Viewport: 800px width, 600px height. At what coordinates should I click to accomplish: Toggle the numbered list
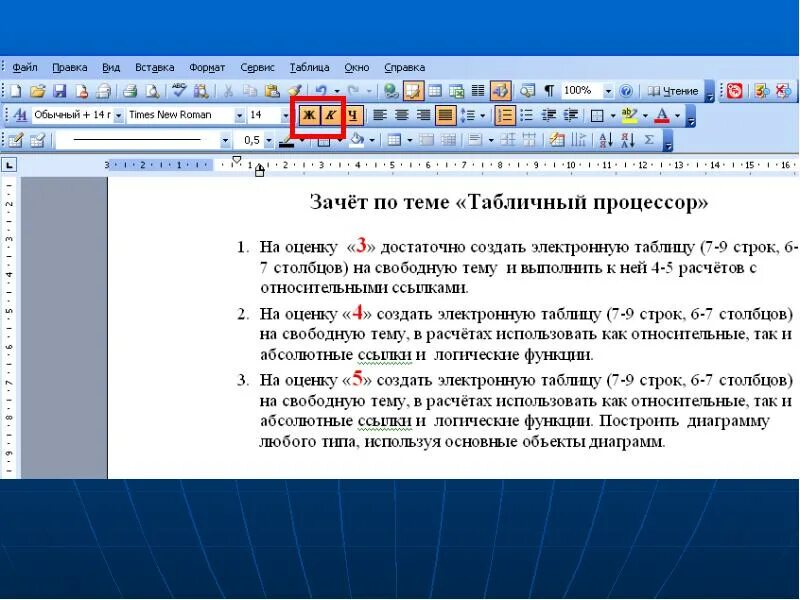(505, 116)
